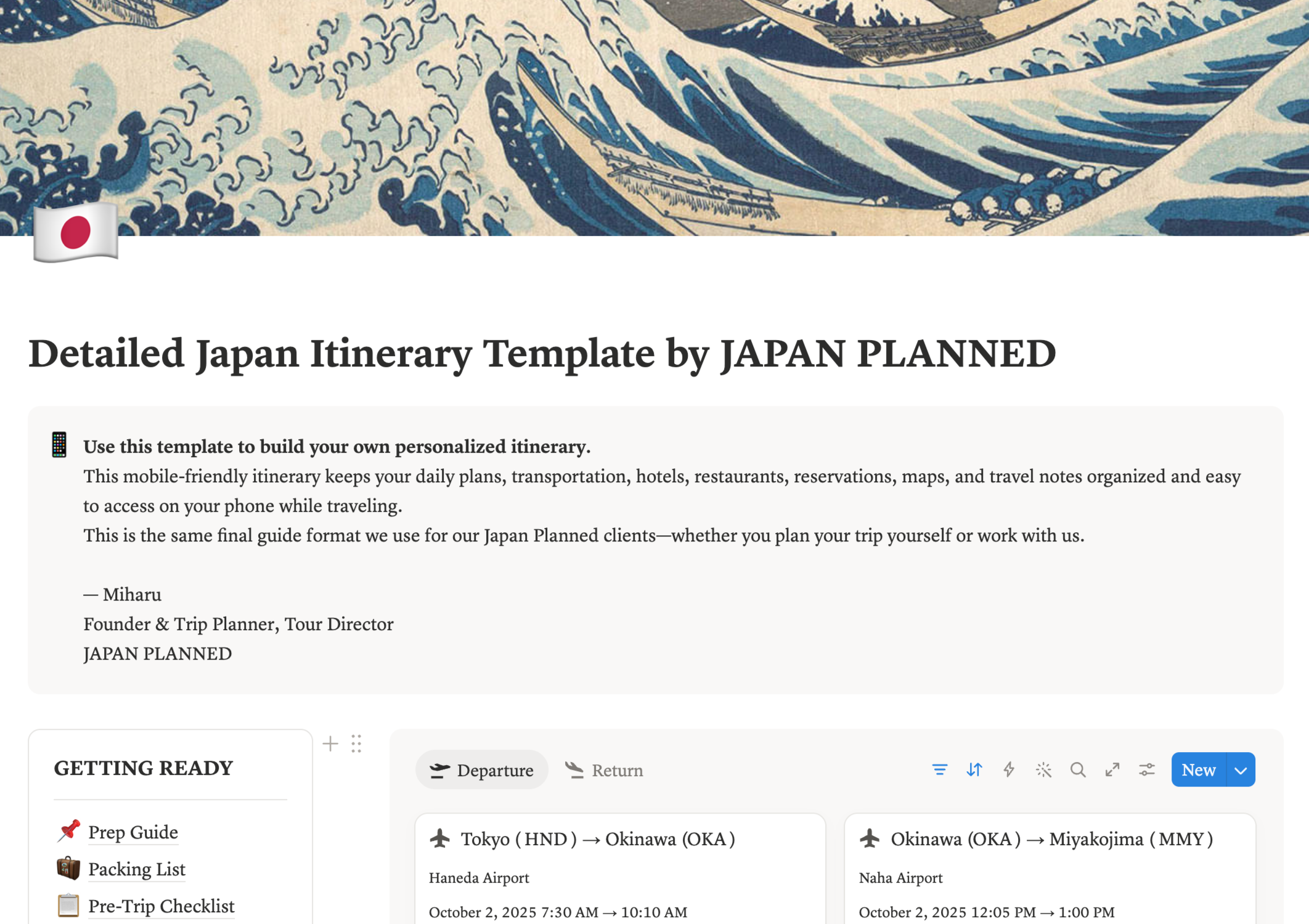Click the GETTING READY heading
The image size is (1309, 924).
144,768
